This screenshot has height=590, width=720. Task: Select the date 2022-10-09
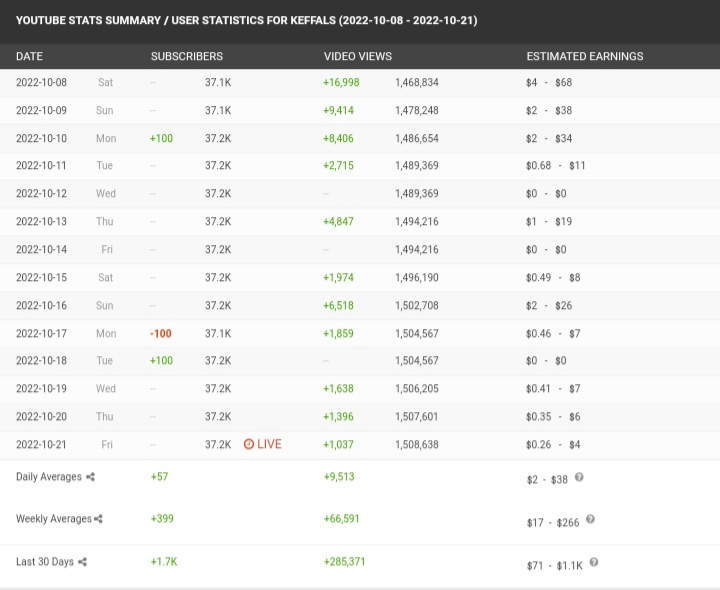[41, 111]
